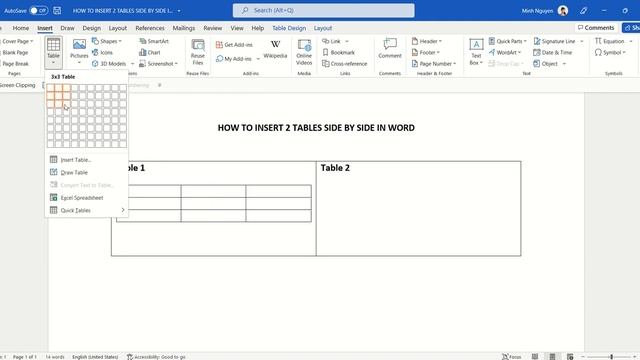Insert Online Videos
The width and height of the screenshot is (640, 360).
[x=304, y=52]
